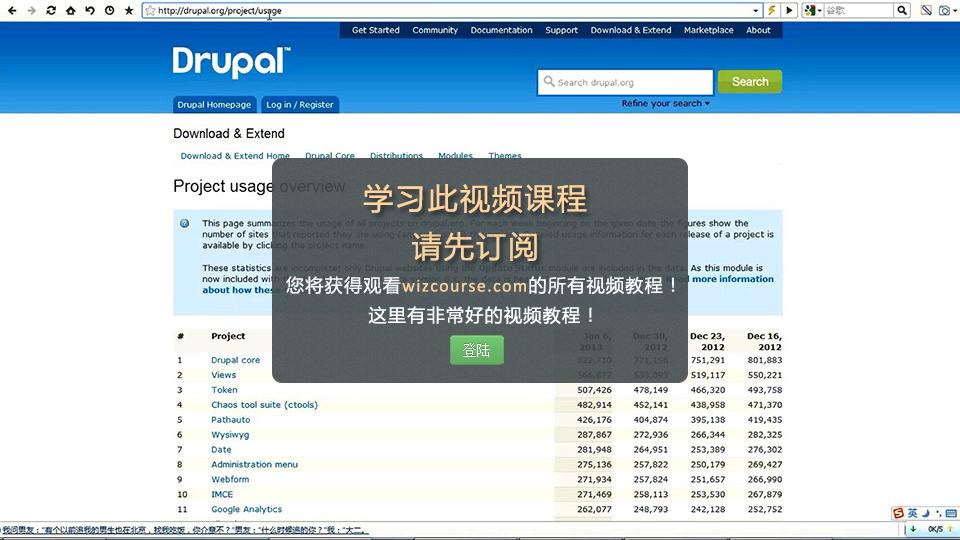Open the browser home page icon

(x=70, y=10)
